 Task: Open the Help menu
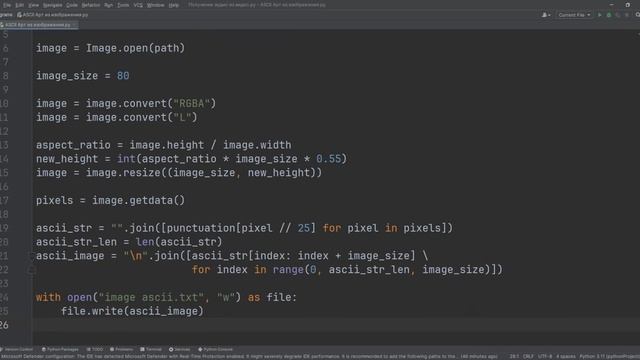point(174,5)
